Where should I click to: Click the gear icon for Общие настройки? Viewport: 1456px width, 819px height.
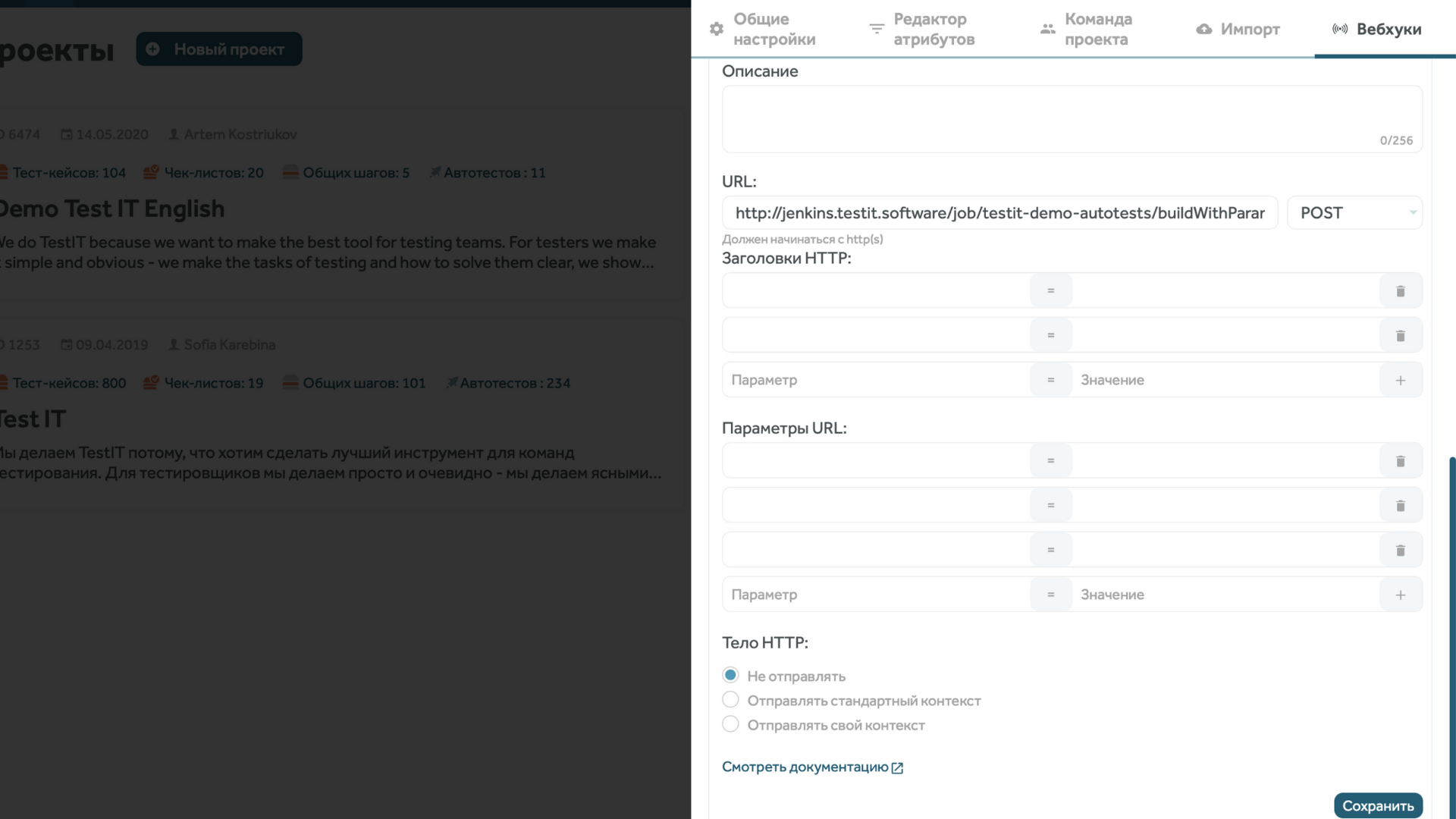coord(716,29)
